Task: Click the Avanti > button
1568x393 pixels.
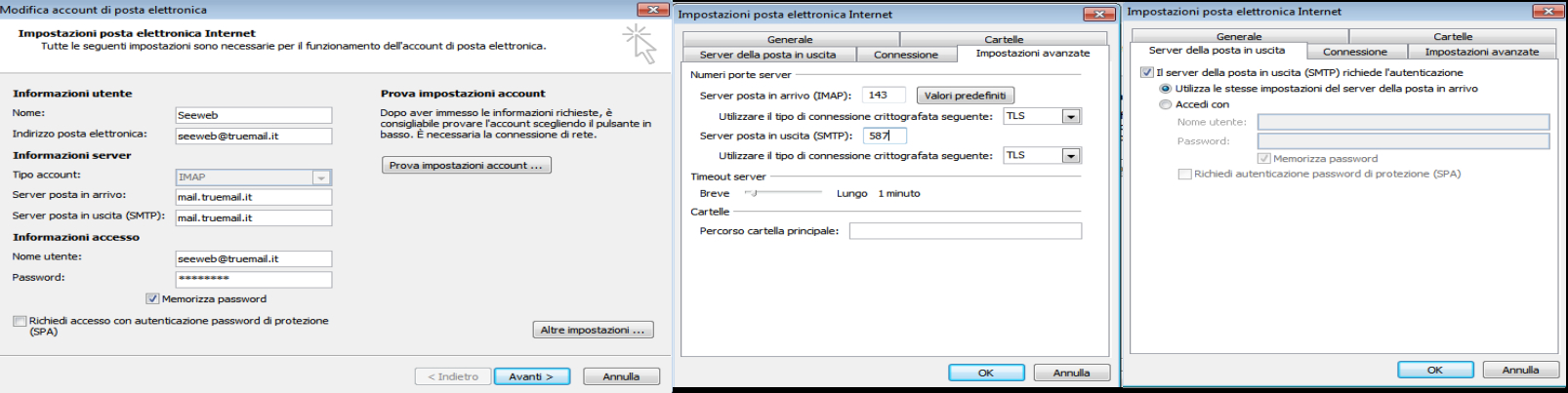Action: [x=531, y=376]
